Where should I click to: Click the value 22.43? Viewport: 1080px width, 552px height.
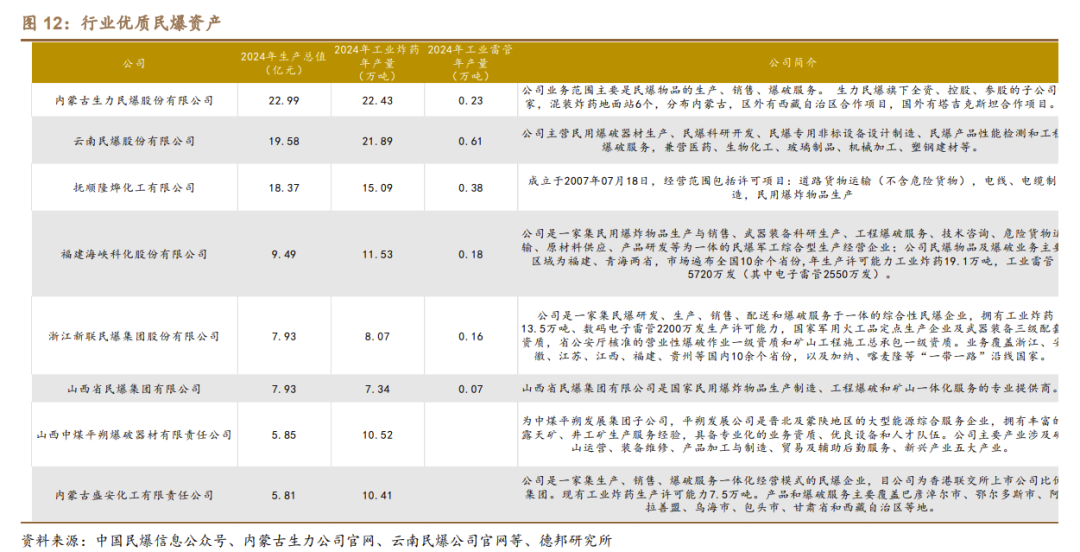coord(377,101)
